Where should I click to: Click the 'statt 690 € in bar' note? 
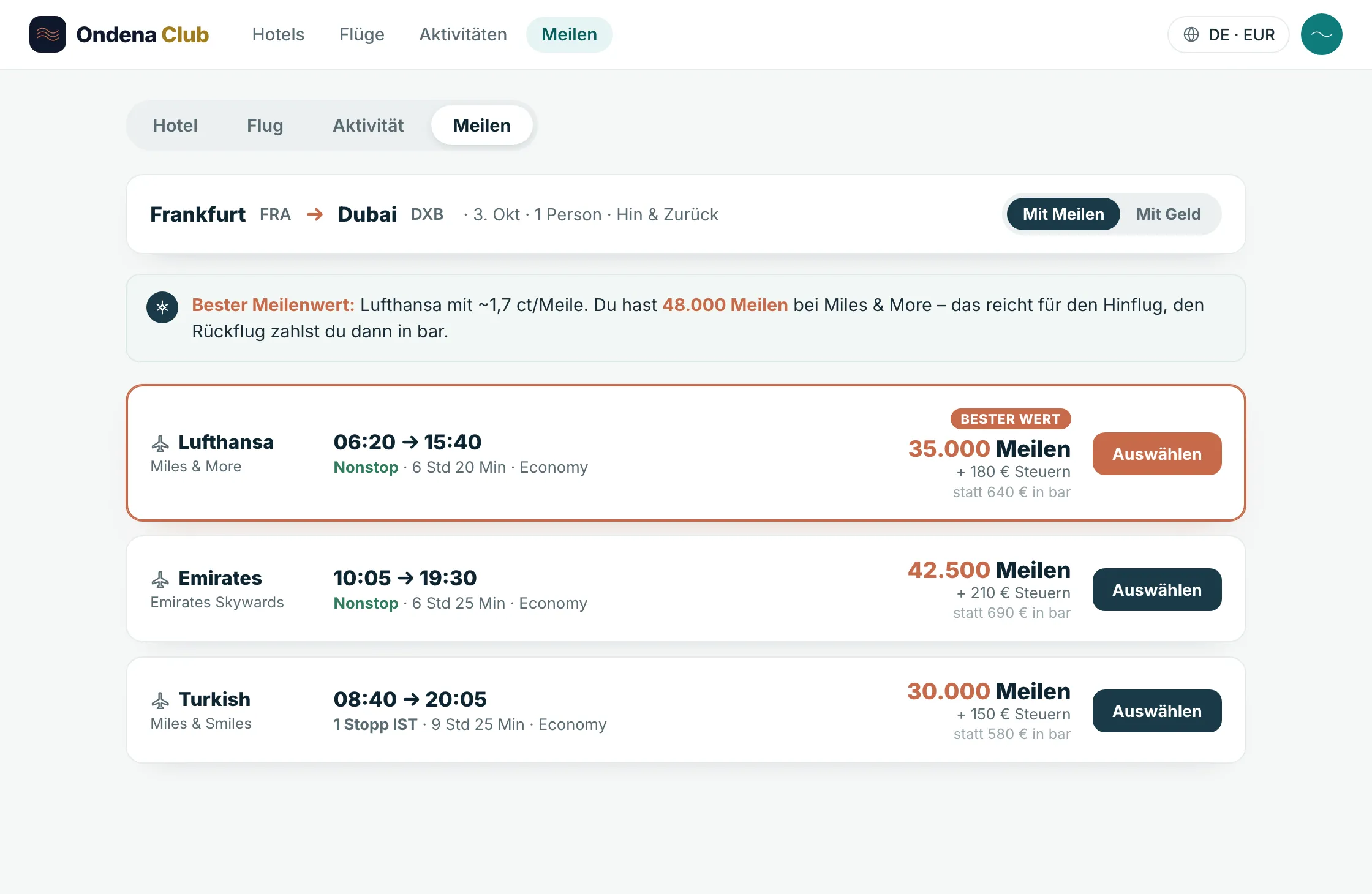(1012, 613)
